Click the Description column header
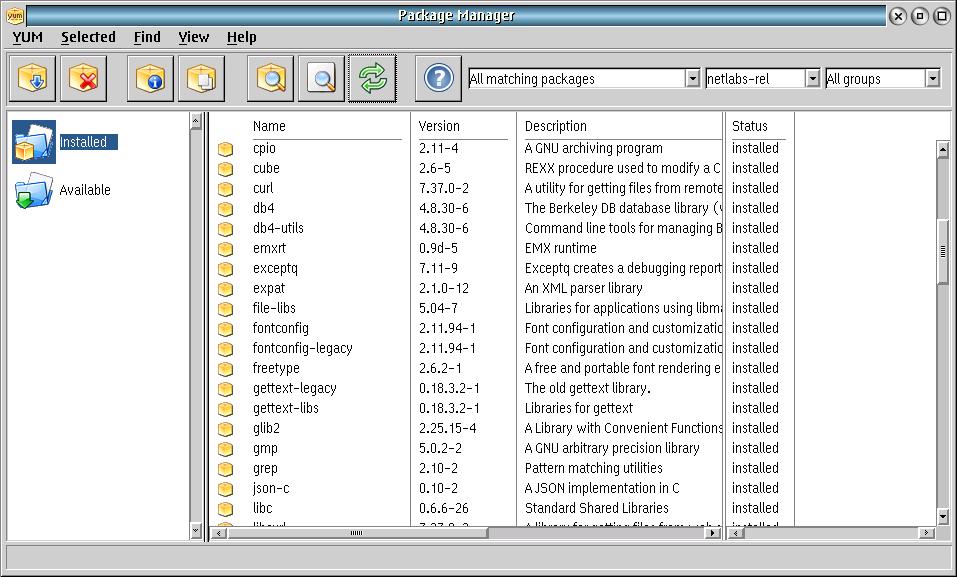The height and width of the screenshot is (577, 957). [555, 126]
